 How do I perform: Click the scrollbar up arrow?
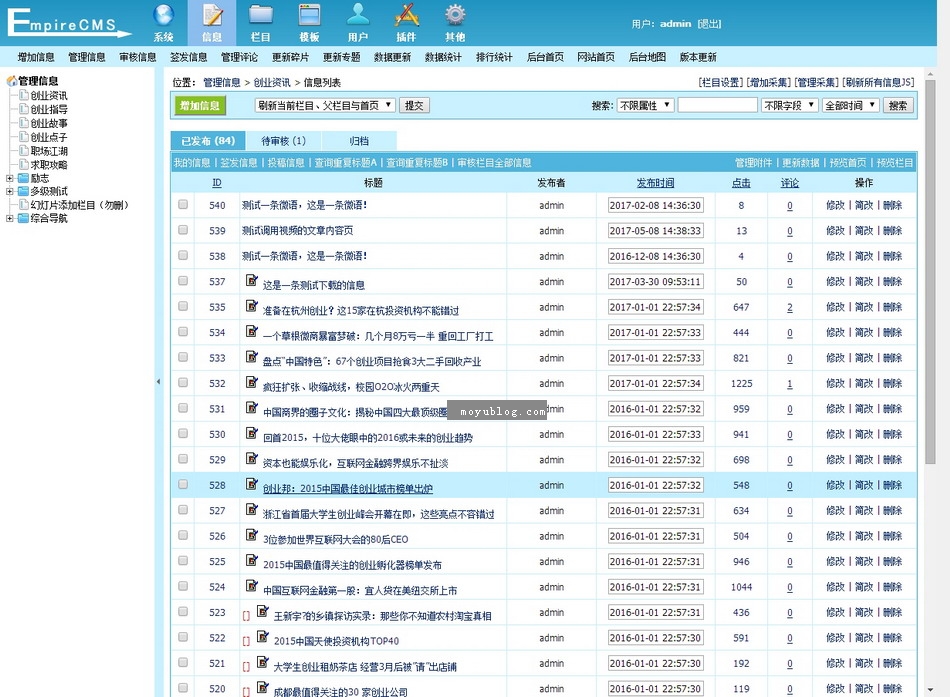pyautogui.click(x=931, y=72)
